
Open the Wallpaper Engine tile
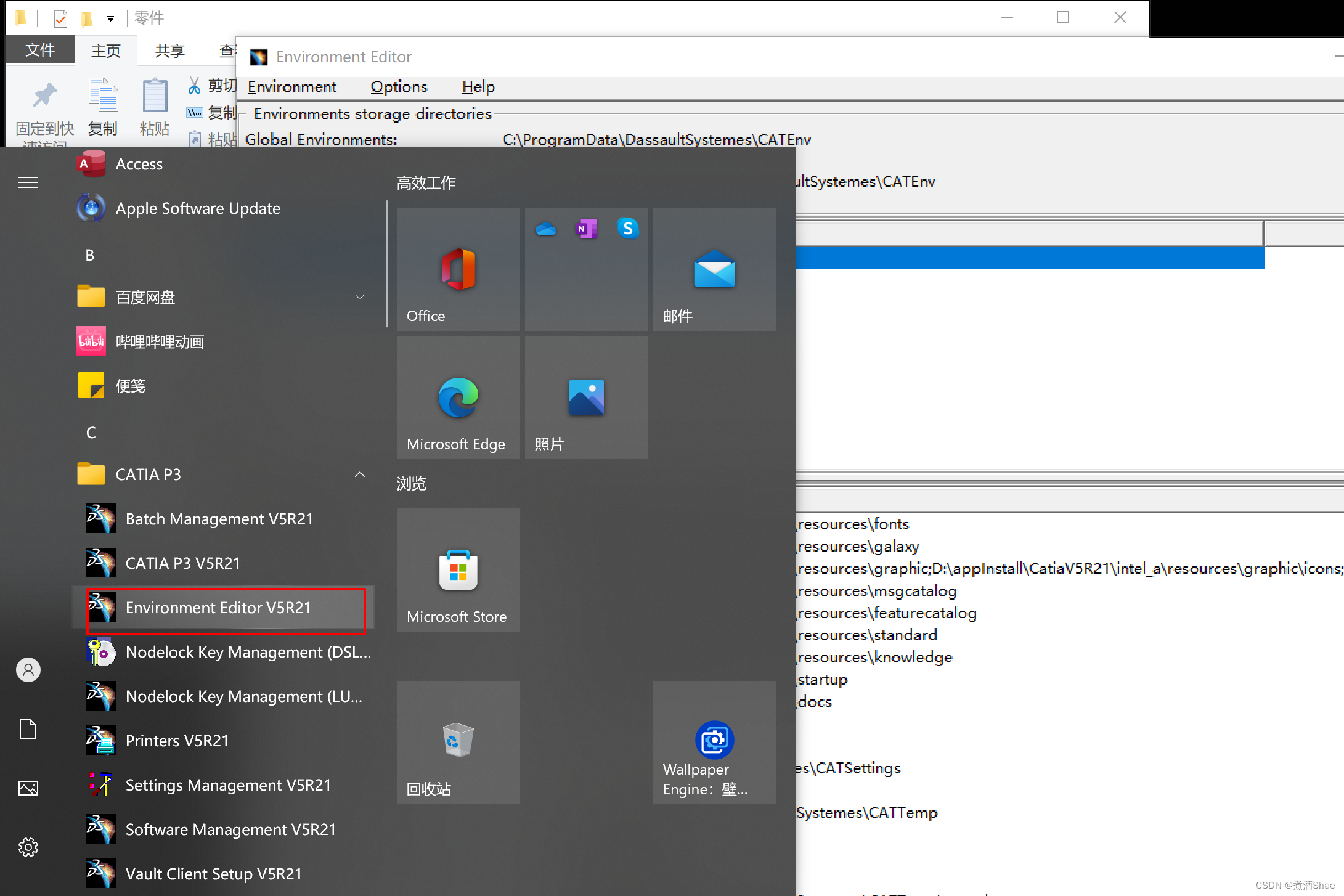click(714, 743)
